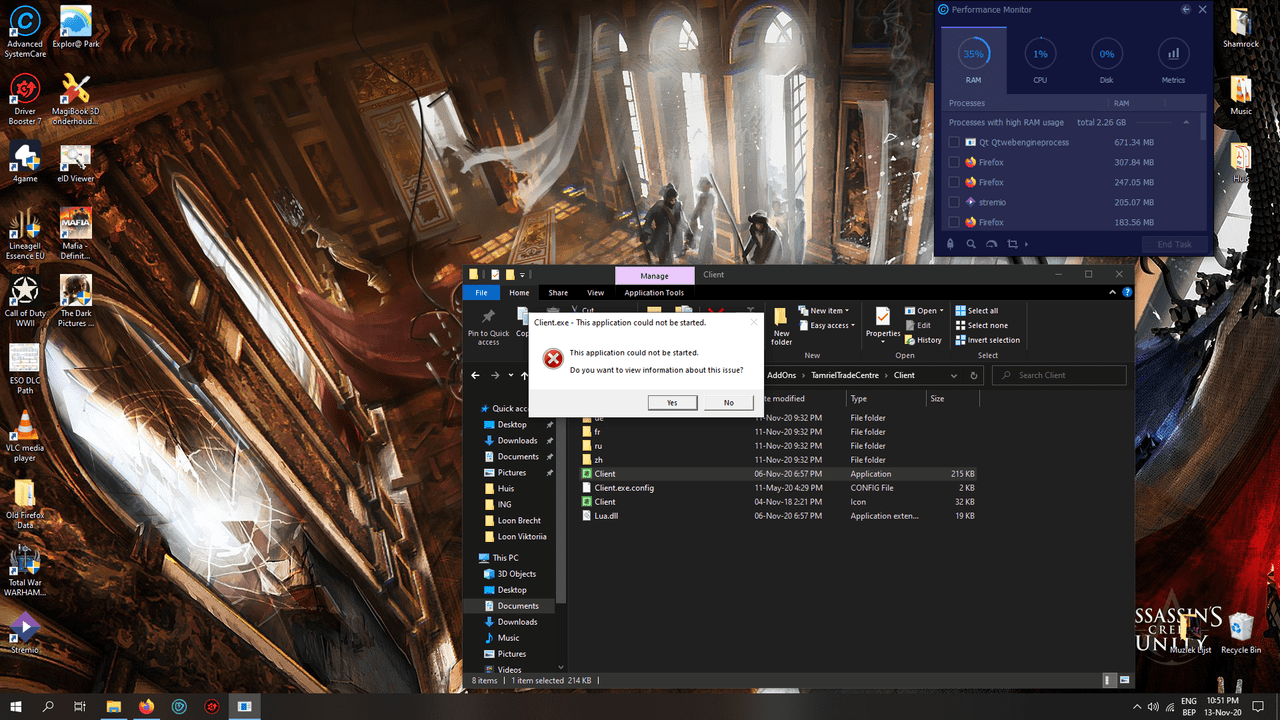The width and height of the screenshot is (1280, 720).
Task: Select the CPU tab in Performance Monitor
Action: 1040,62
